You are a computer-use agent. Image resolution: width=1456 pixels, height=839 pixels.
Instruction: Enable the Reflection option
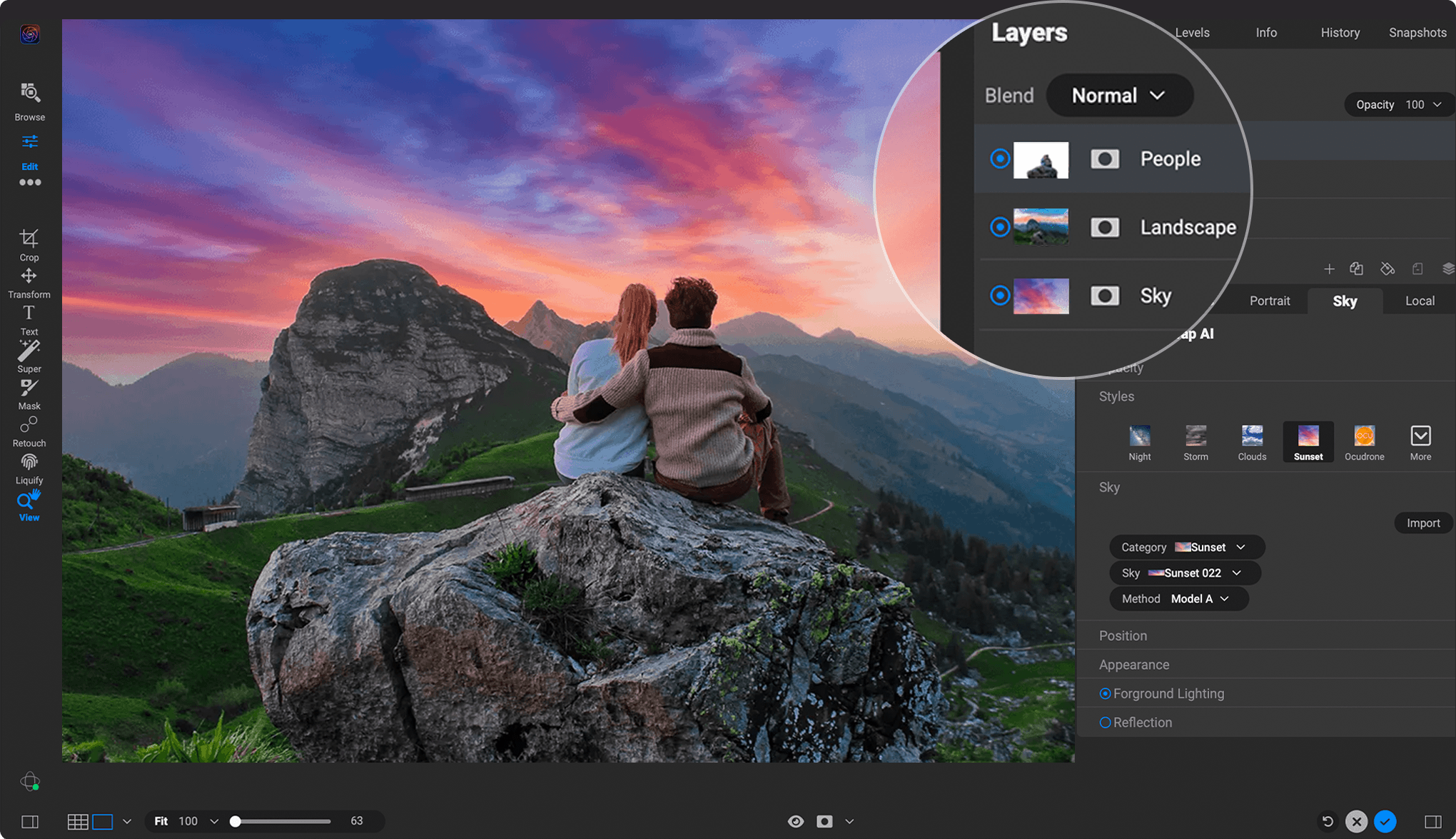(x=1106, y=722)
